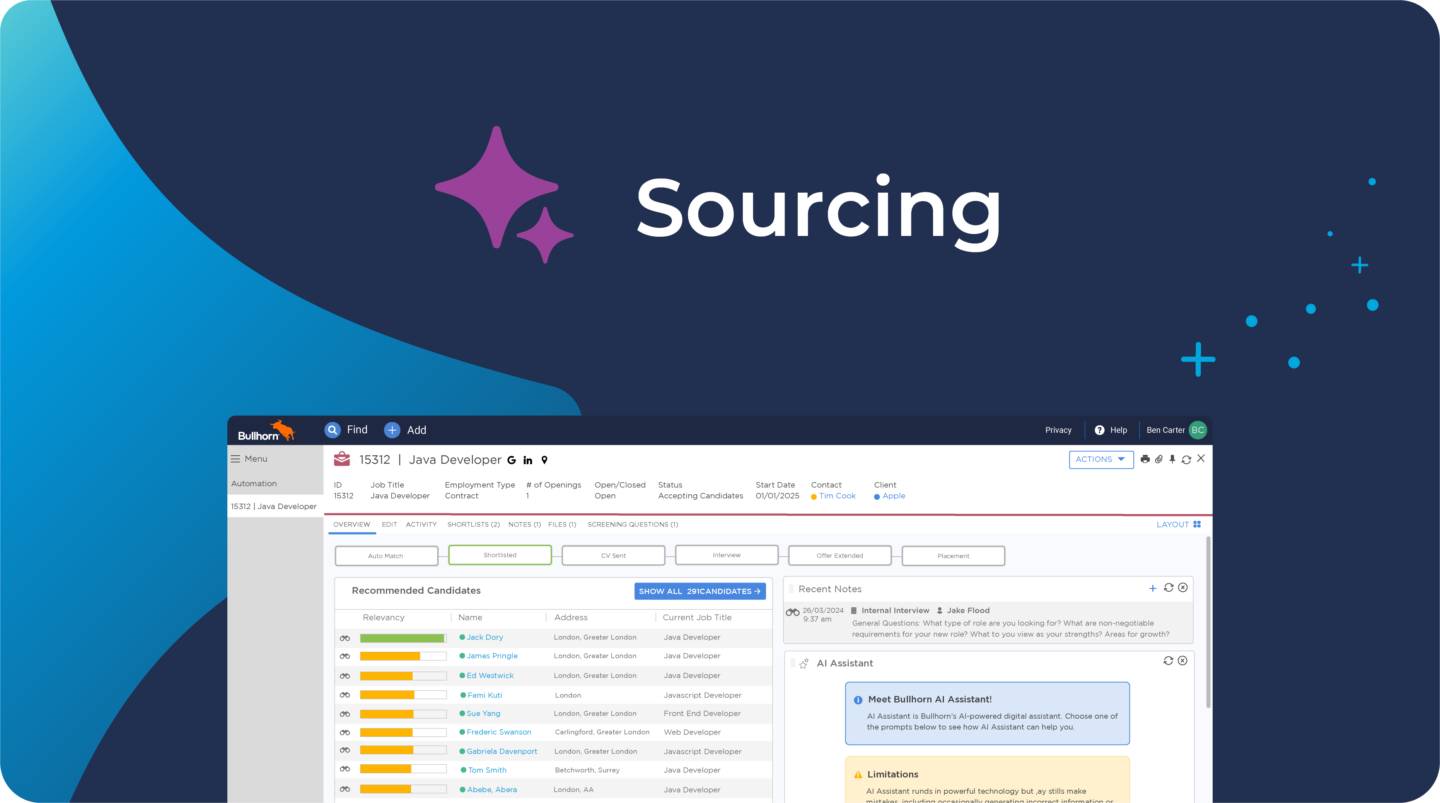The width and height of the screenshot is (1440, 803).
Task: Click the map pin location icon
Action: [x=544, y=460]
